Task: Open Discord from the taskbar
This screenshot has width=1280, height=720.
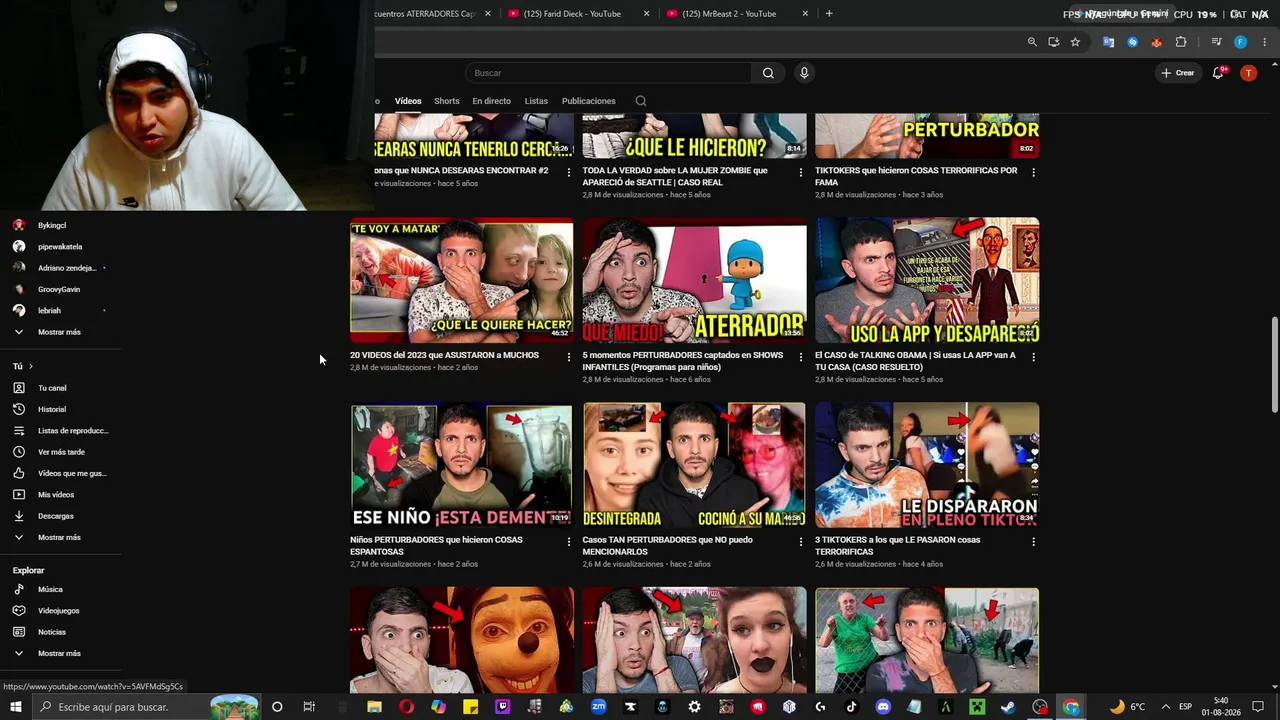Action: coord(883,707)
